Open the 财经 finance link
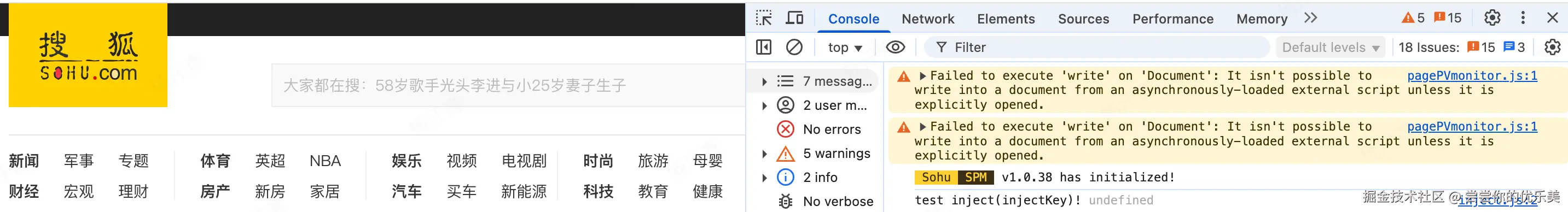 (24, 192)
